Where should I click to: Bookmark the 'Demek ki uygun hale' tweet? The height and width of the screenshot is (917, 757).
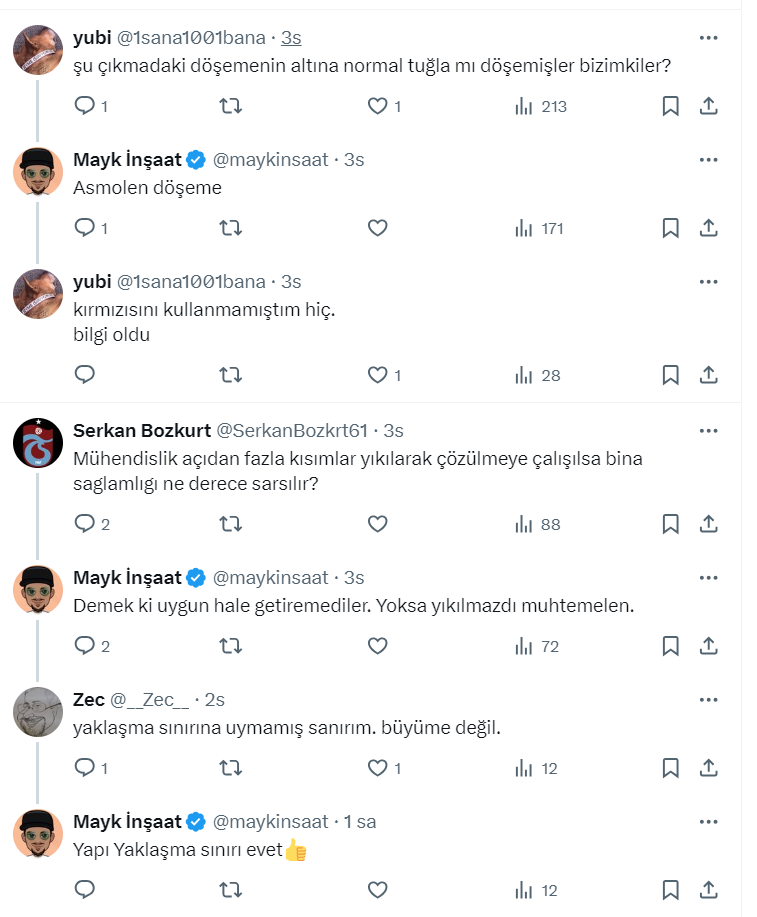click(x=670, y=646)
